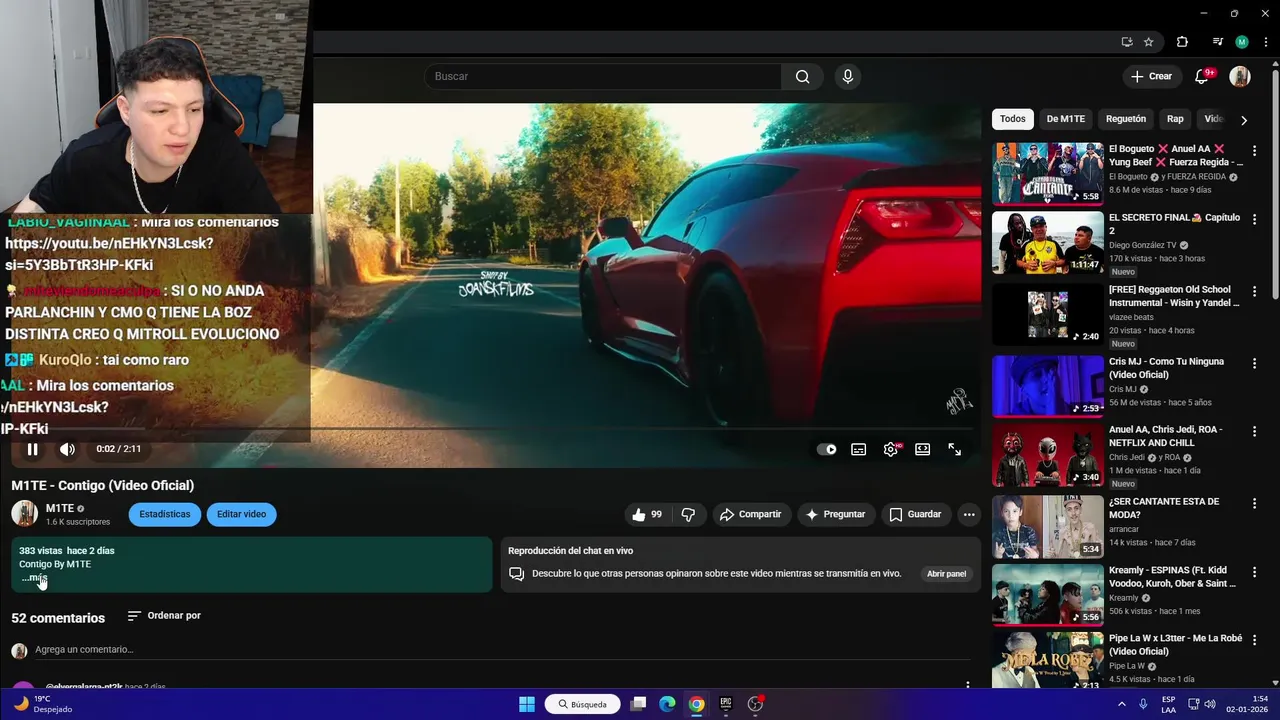This screenshot has height=720, width=1280.
Task: Open the Crear menu
Action: click(1152, 77)
